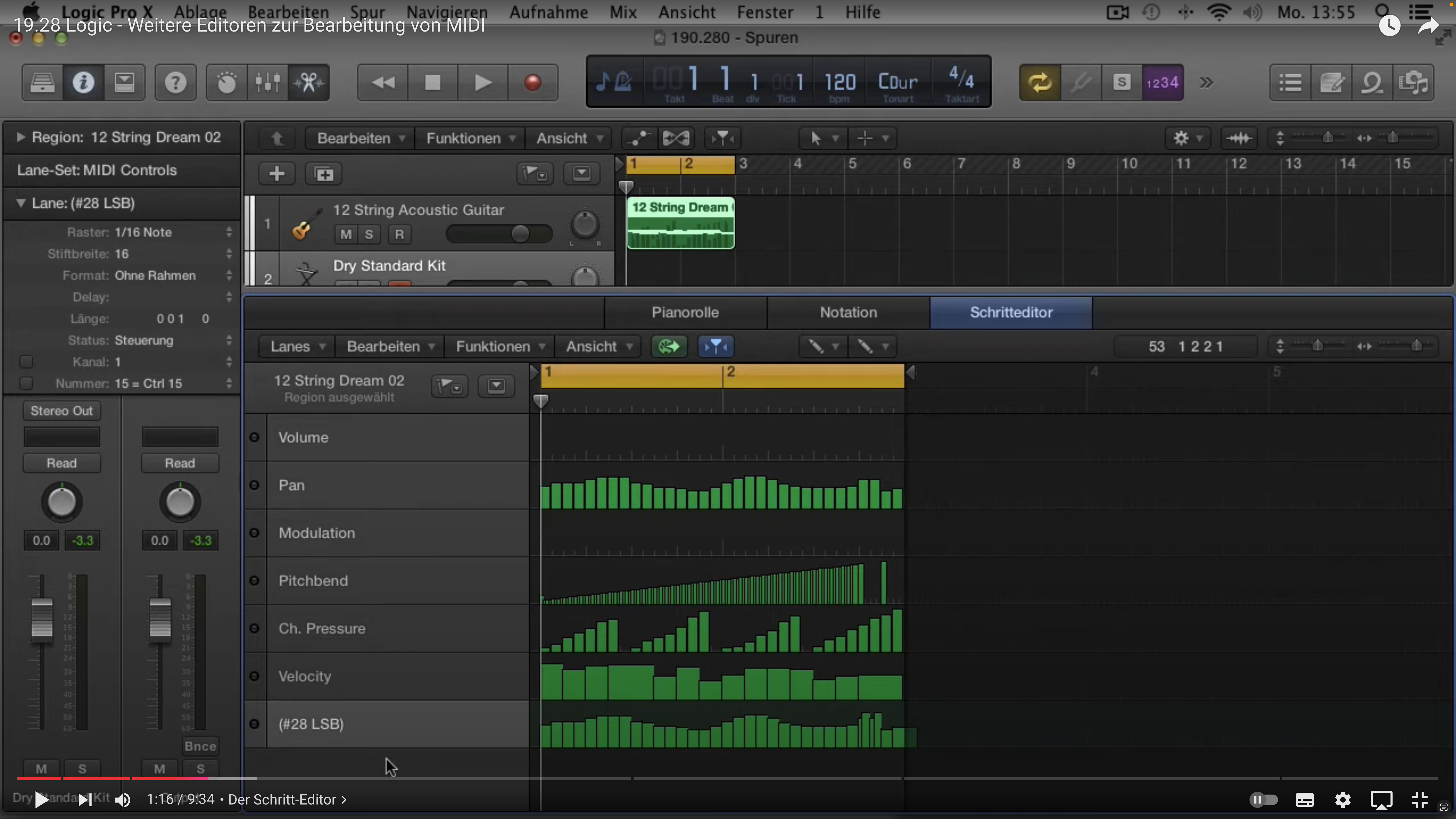Click the Bnce button
Image resolution: width=1456 pixels, height=819 pixels.
[200, 746]
